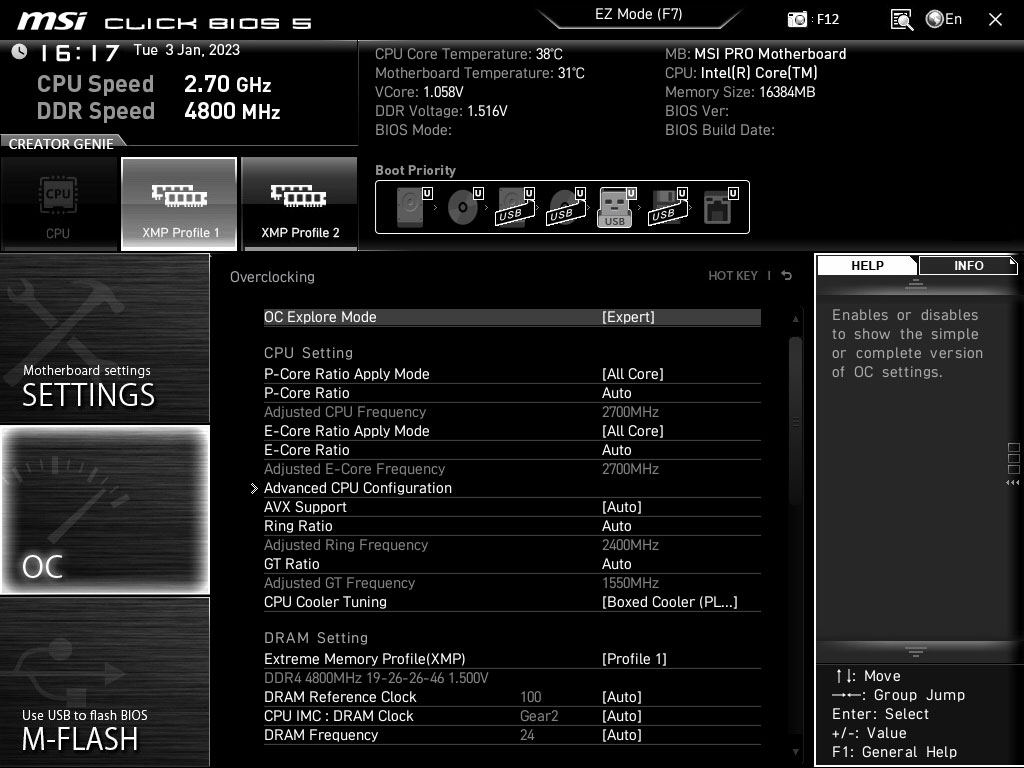Switch to XMP Profile 2
The image size is (1024, 768).
[x=298, y=203]
